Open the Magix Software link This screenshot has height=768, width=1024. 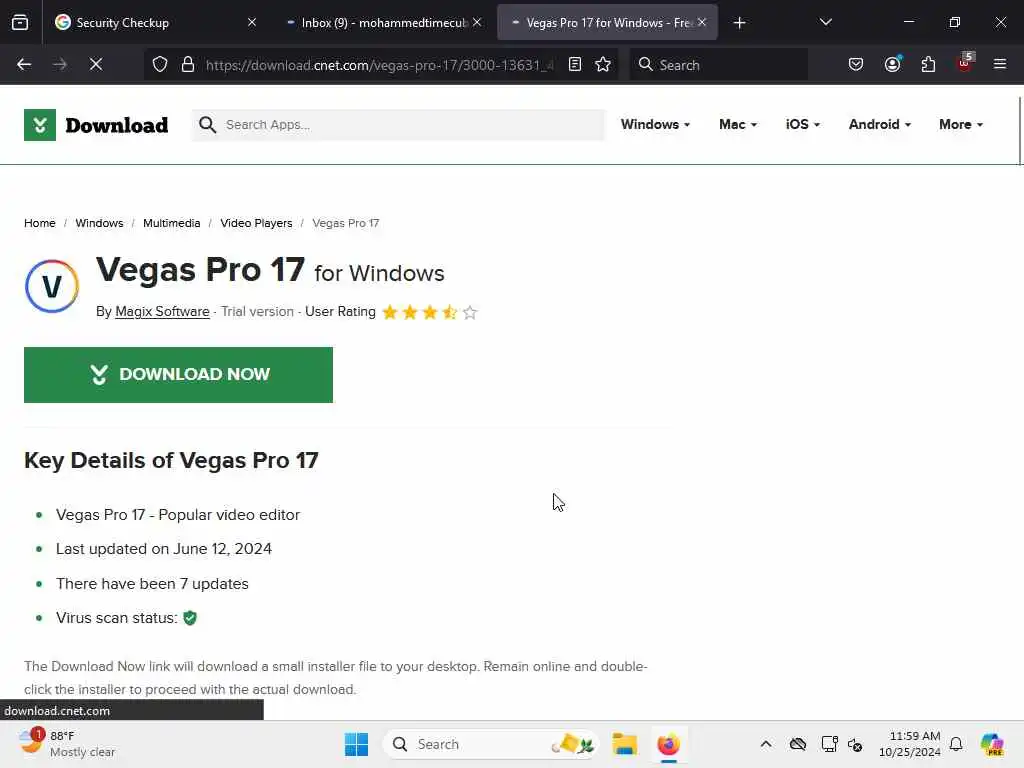tap(162, 312)
